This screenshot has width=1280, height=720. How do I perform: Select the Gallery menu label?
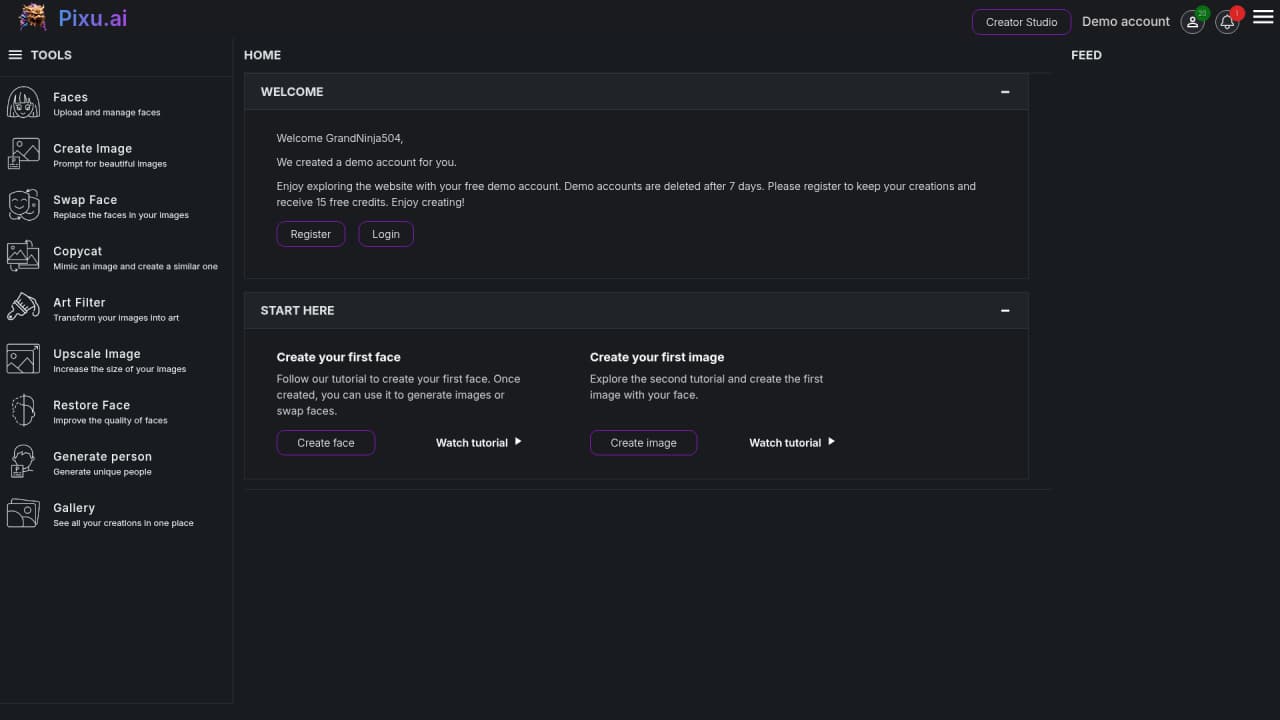tap(74, 508)
